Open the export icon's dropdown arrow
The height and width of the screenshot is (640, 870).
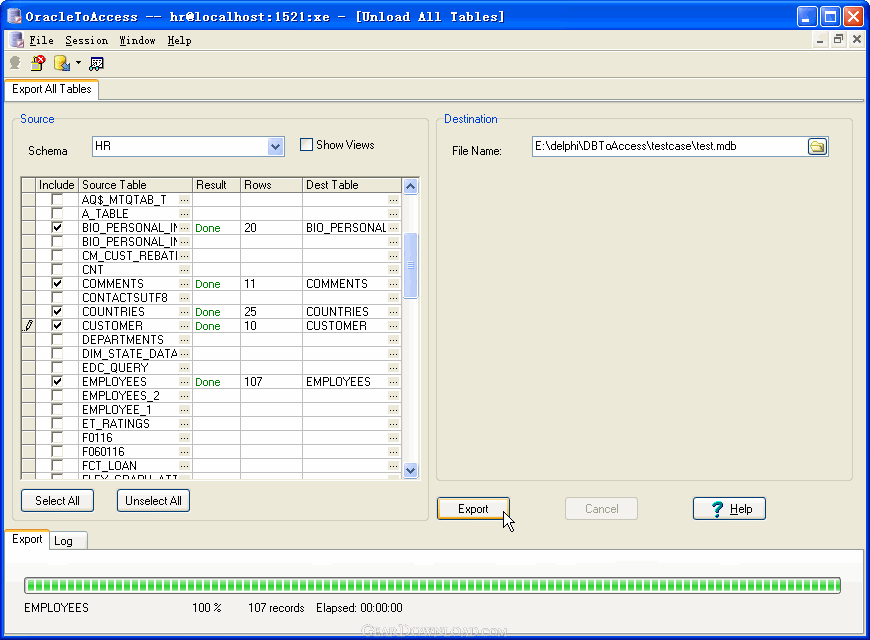78,63
